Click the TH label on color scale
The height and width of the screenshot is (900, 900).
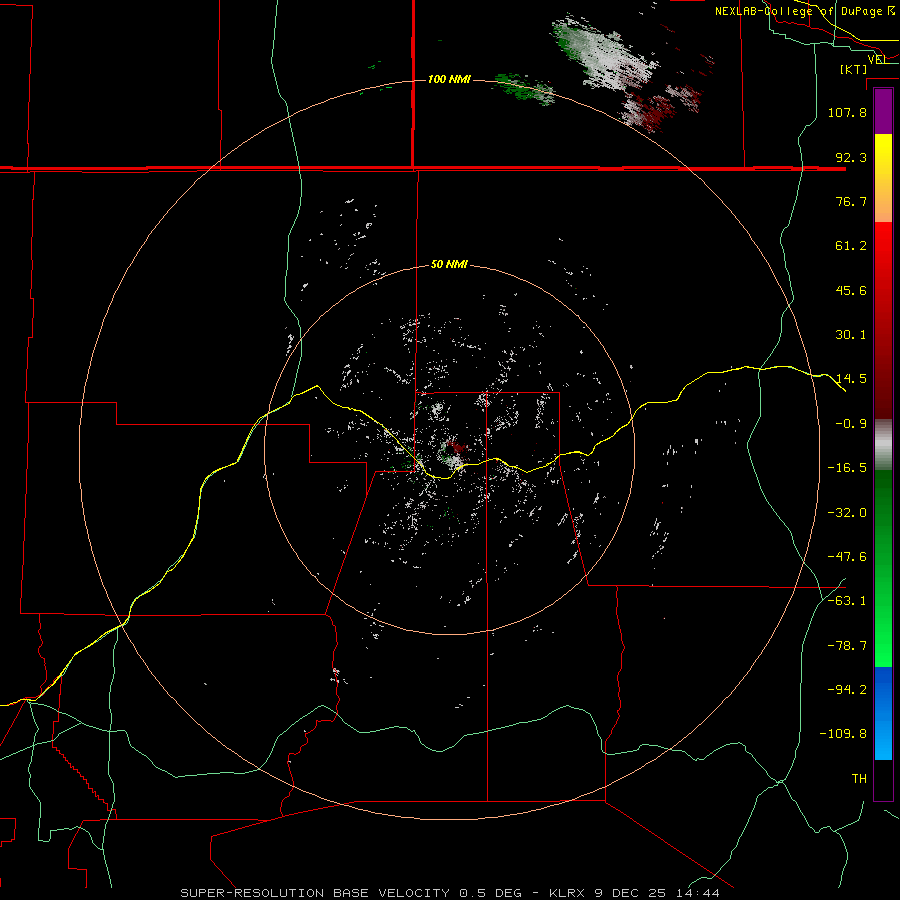click(859, 779)
